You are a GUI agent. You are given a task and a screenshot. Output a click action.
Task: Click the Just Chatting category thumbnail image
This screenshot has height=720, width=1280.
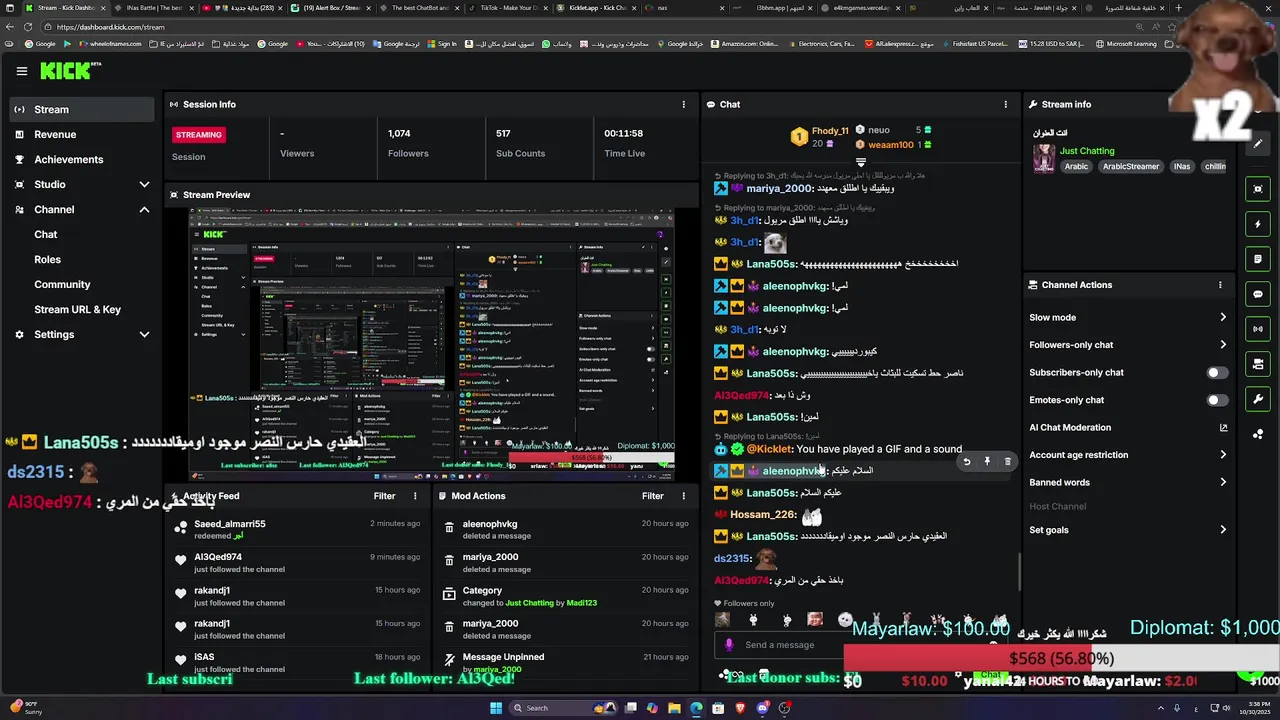[1044, 159]
